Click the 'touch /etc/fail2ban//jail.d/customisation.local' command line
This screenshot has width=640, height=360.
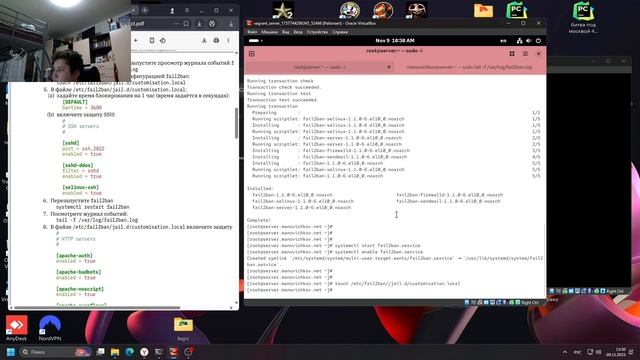coord(397,284)
